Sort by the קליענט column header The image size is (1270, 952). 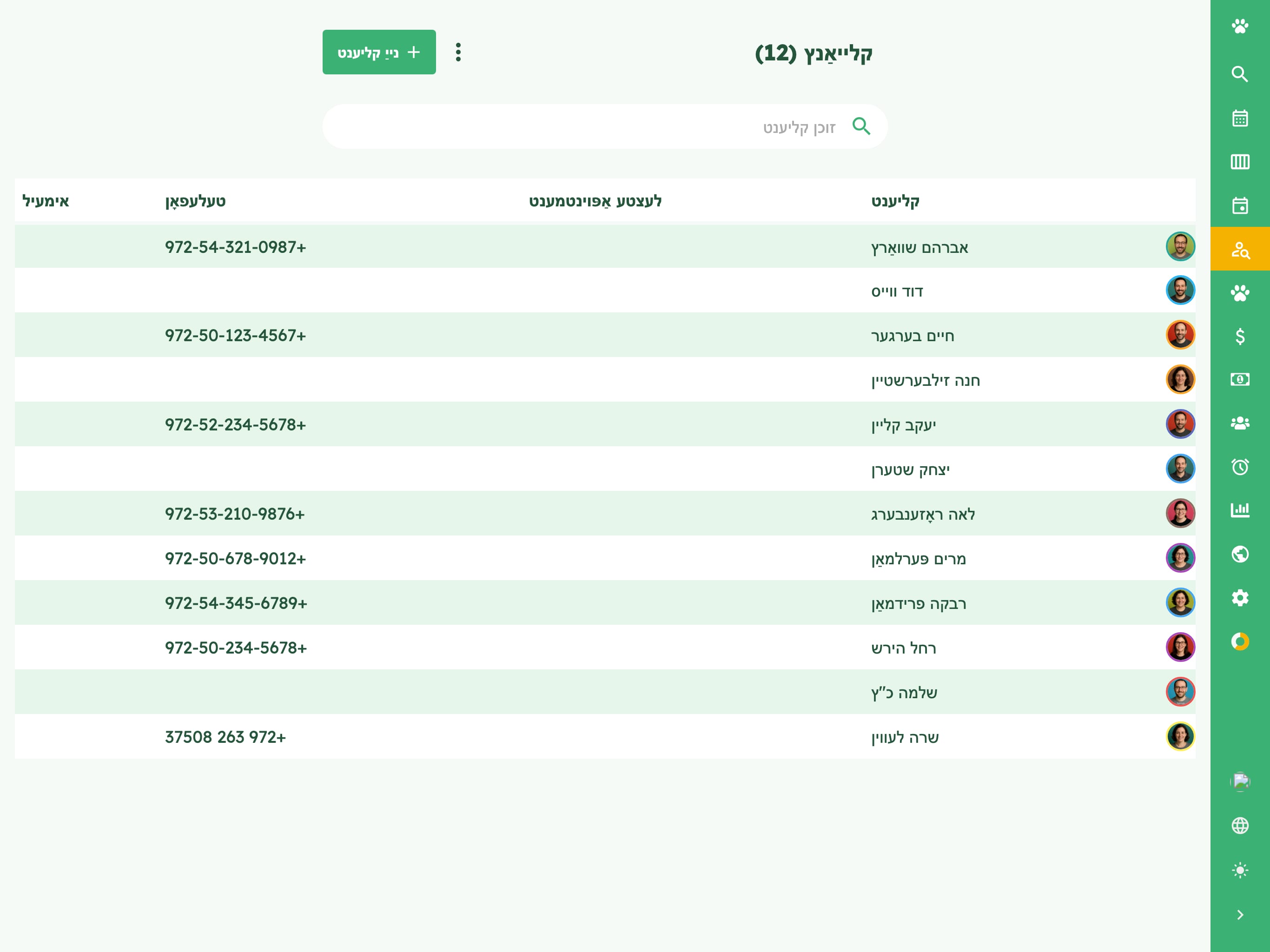point(895,201)
